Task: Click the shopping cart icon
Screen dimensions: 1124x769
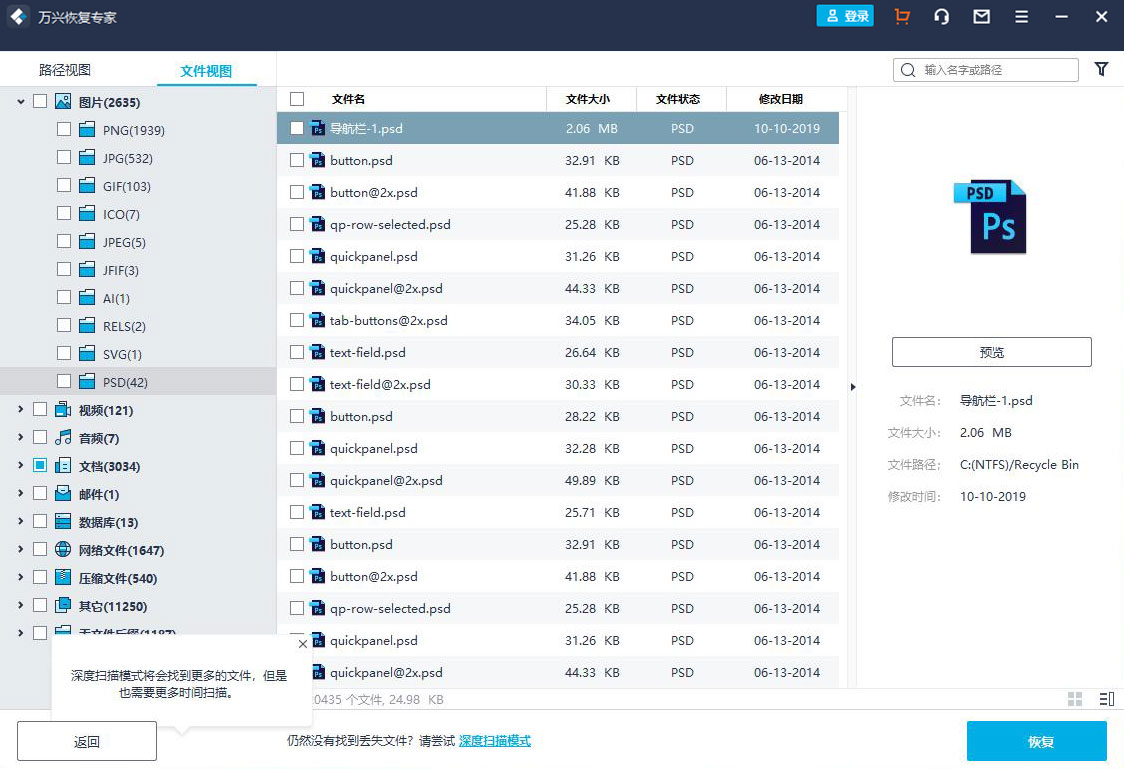Action: [x=903, y=17]
